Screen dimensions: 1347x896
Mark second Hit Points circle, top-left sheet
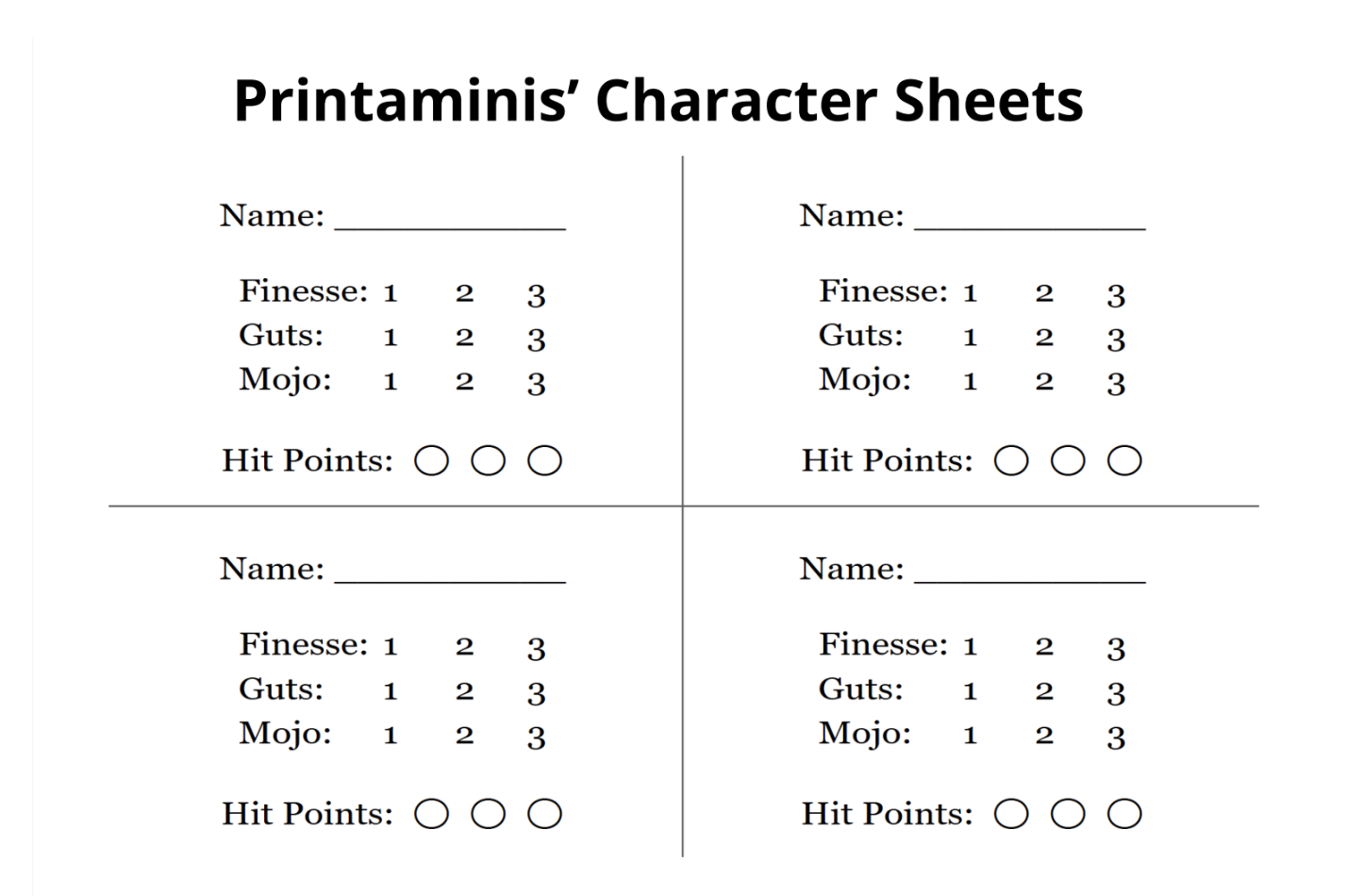click(489, 461)
